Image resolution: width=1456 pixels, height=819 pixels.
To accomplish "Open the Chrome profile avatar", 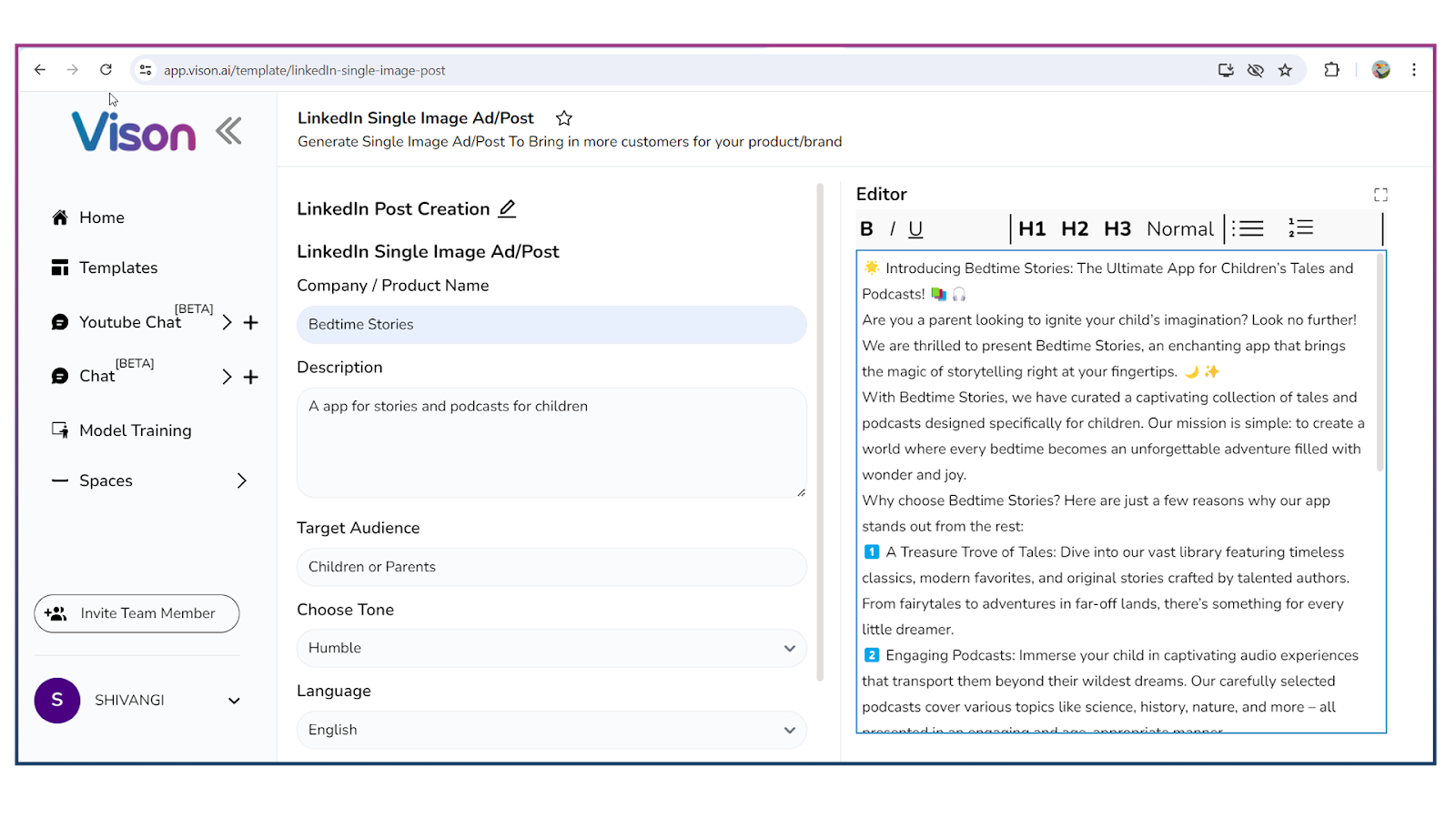I will tap(1380, 70).
